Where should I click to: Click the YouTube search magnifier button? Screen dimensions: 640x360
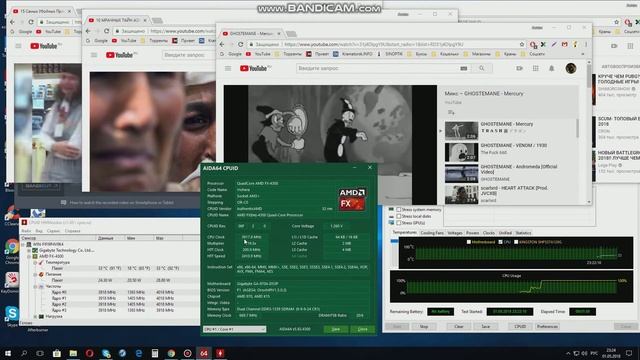(x=482, y=68)
